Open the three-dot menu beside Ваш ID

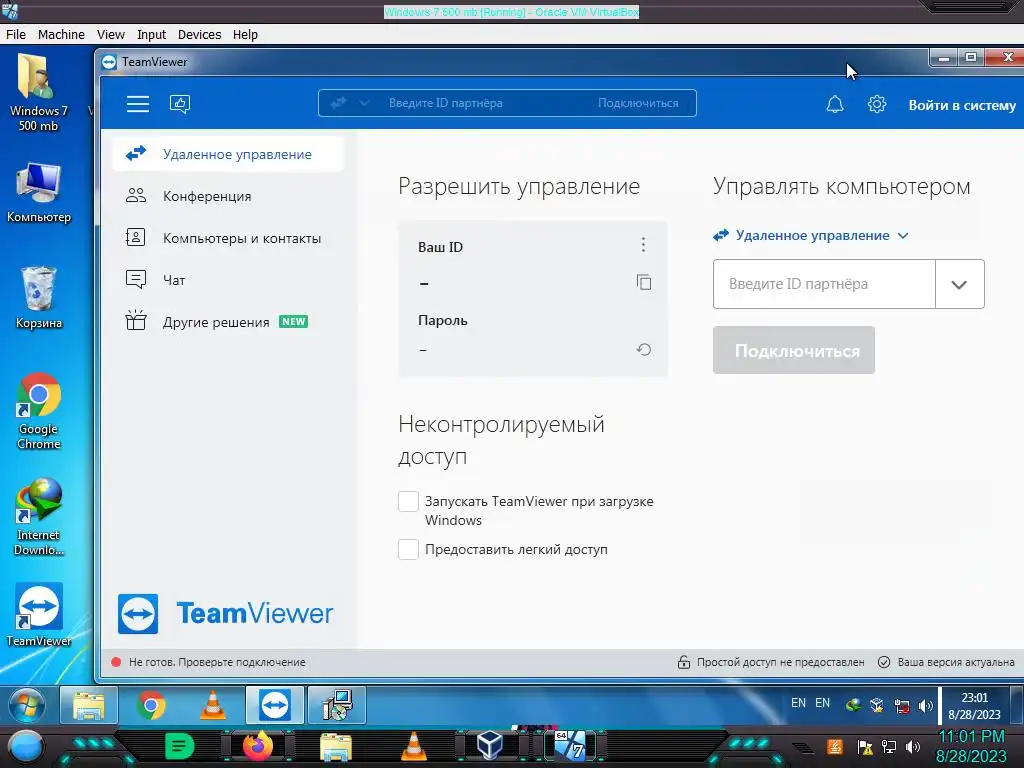point(643,244)
